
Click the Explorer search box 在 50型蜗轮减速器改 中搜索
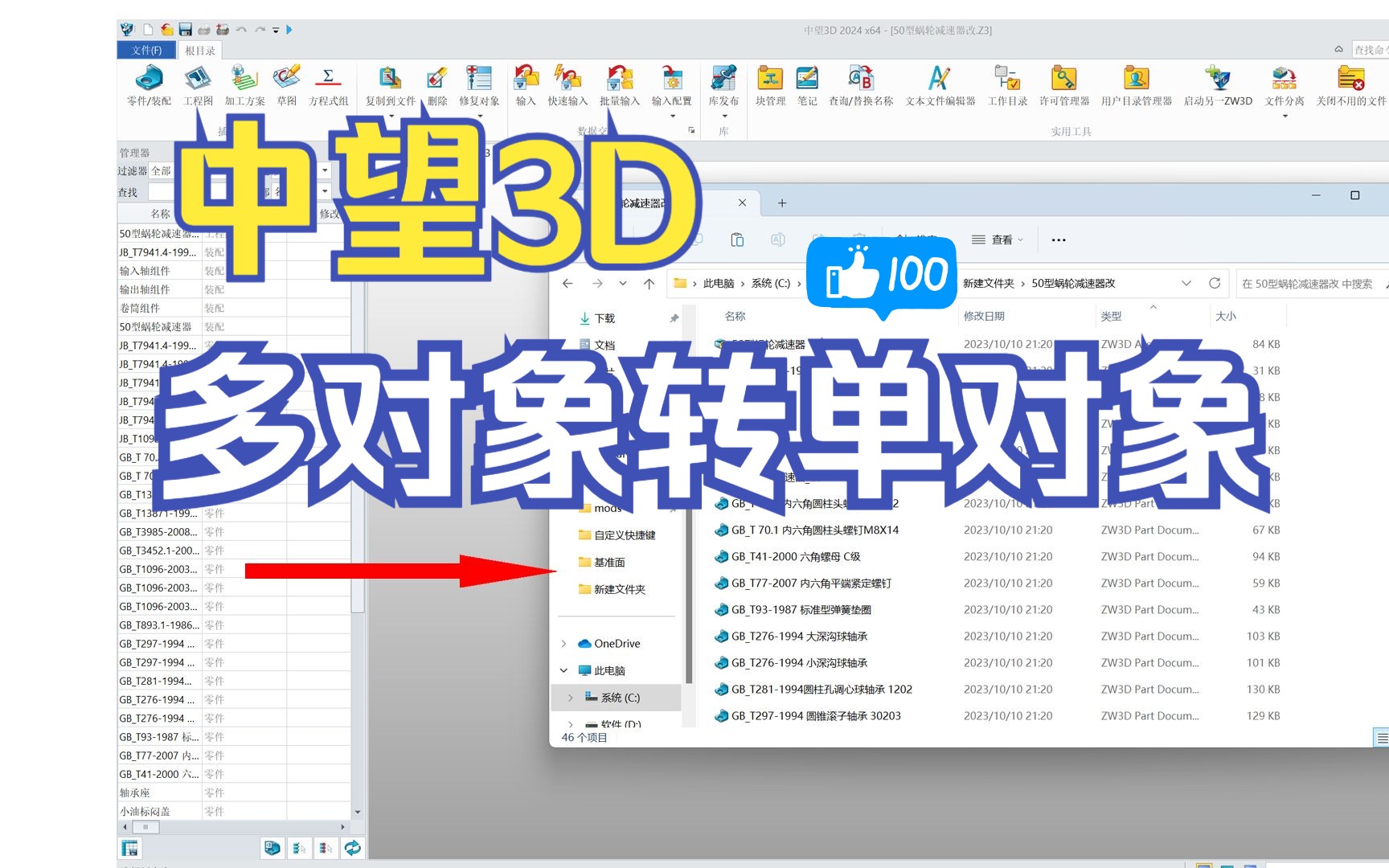click(1312, 284)
